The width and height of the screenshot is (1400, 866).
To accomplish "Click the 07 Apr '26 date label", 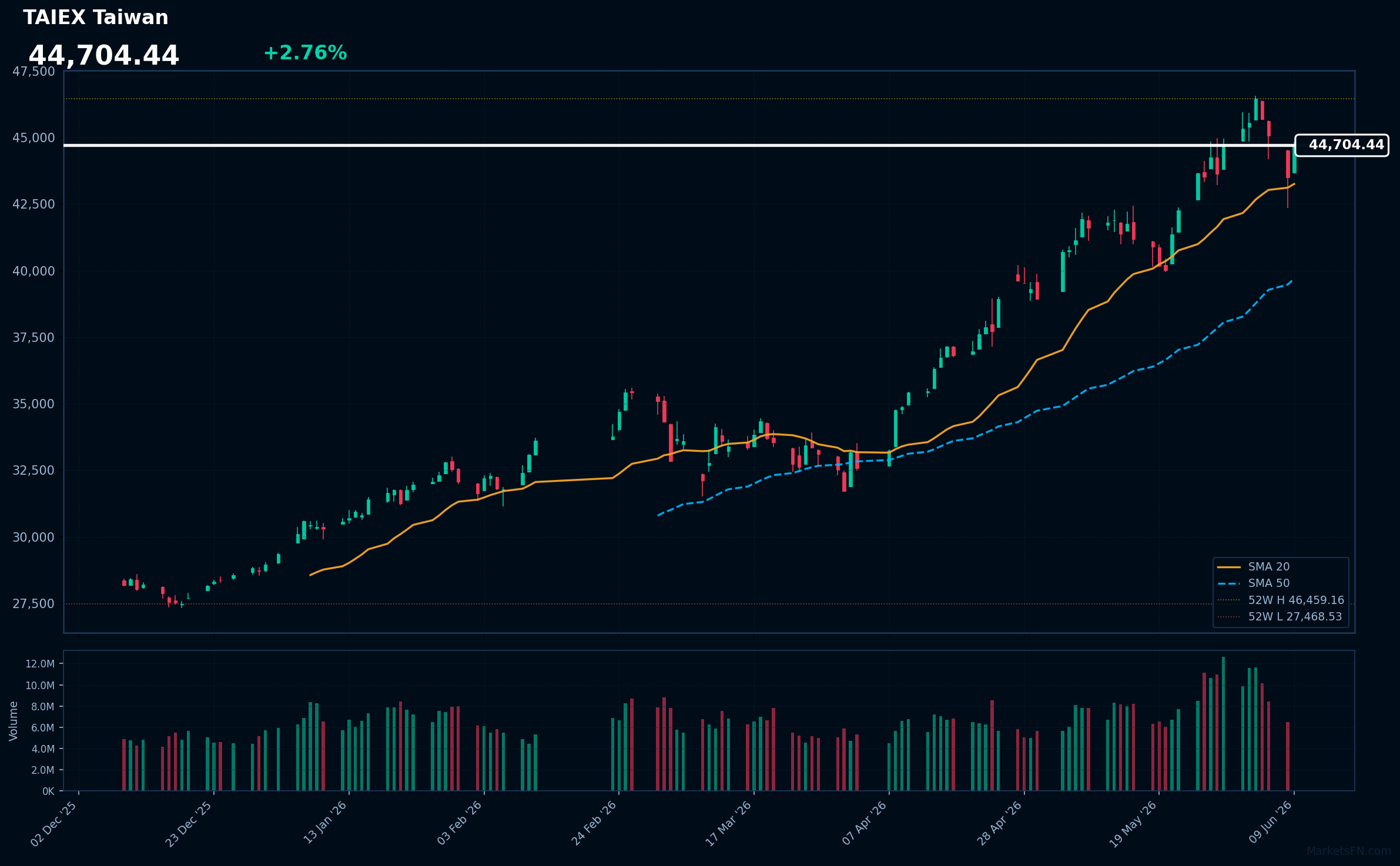I will (864, 824).
